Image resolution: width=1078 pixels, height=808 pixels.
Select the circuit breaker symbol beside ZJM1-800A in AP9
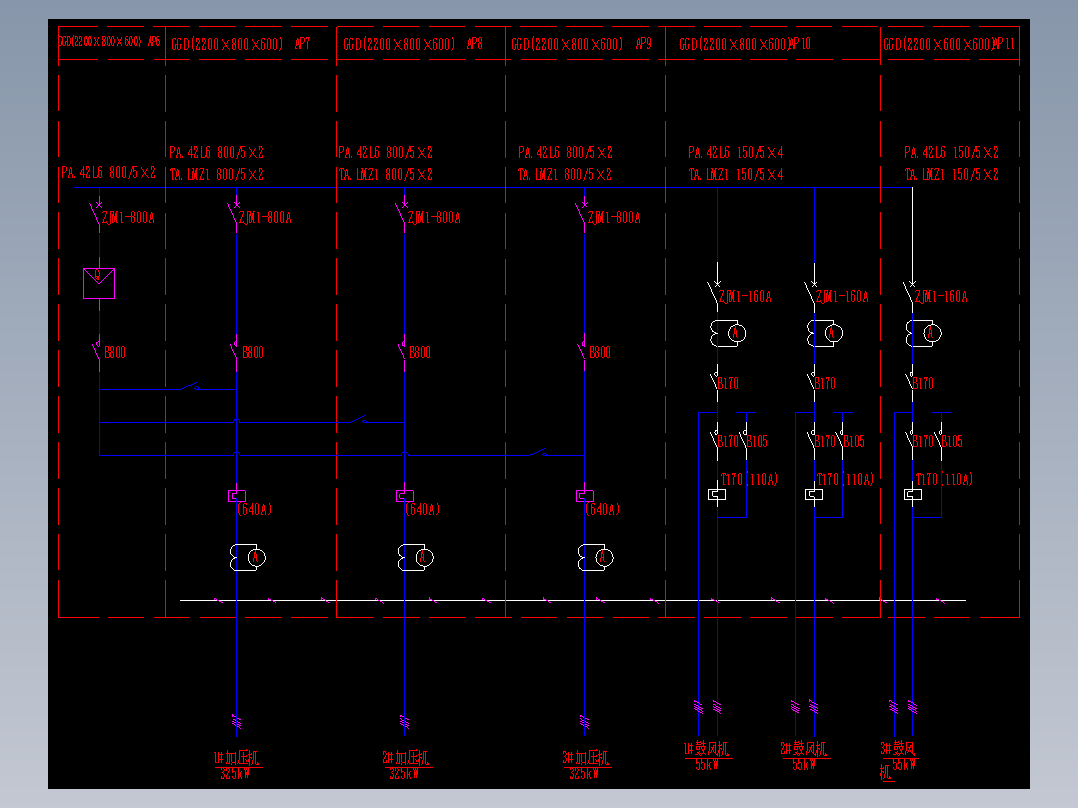click(x=582, y=214)
